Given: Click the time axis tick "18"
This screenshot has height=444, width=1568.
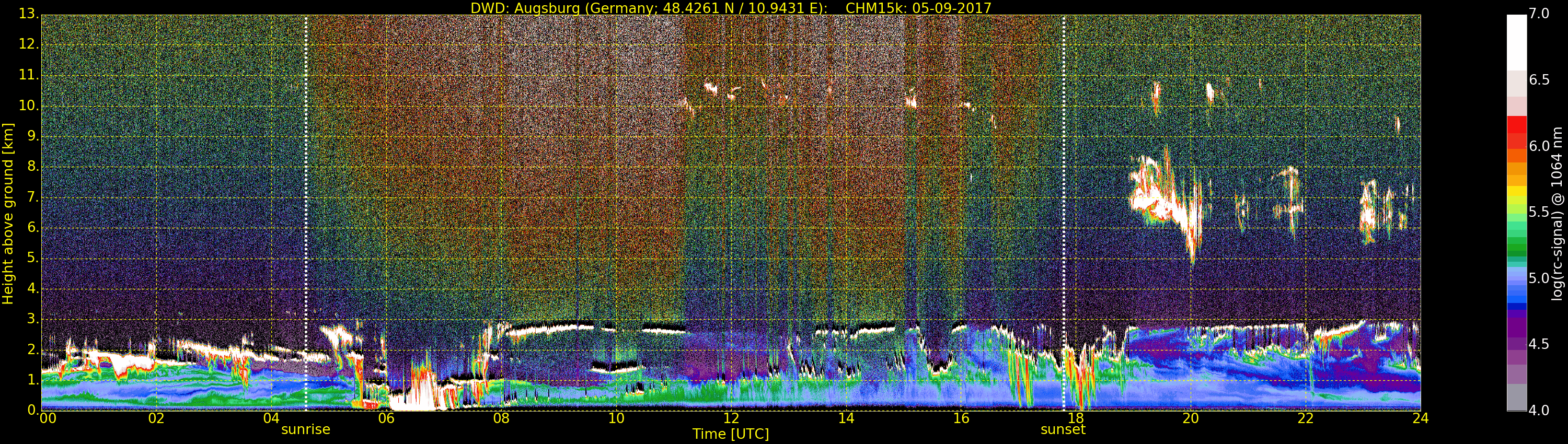Looking at the screenshot, I should tap(1076, 418).
